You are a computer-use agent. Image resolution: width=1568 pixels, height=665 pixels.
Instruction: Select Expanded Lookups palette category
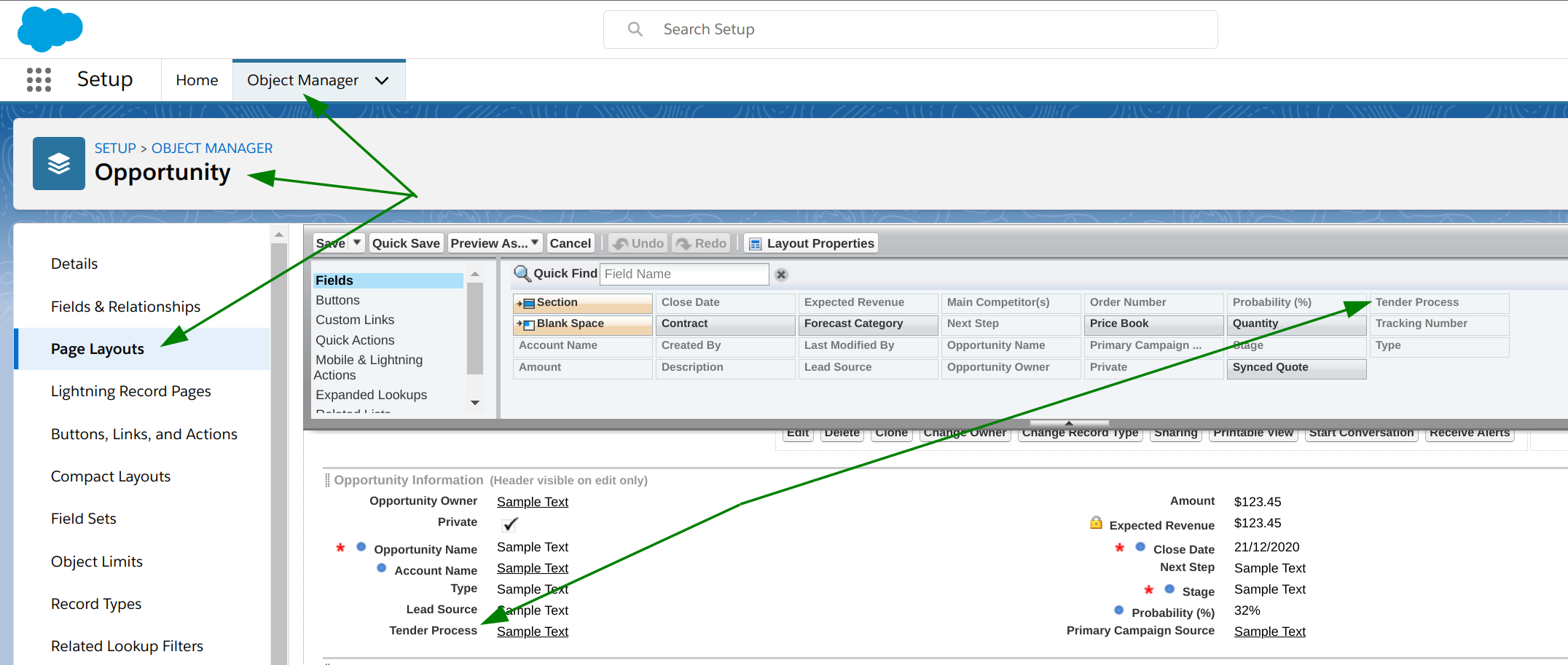371,395
